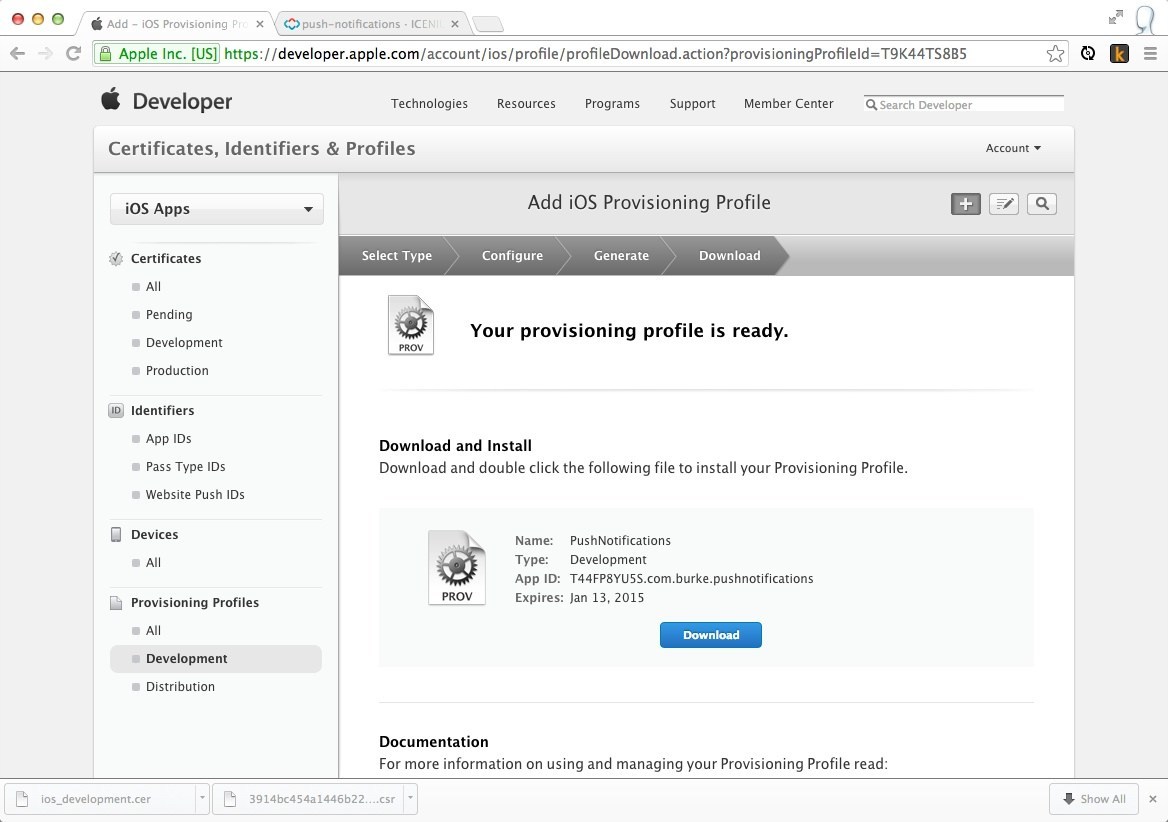Open the Member Center menu item
The height and width of the screenshot is (822, 1168).
pyautogui.click(x=788, y=104)
